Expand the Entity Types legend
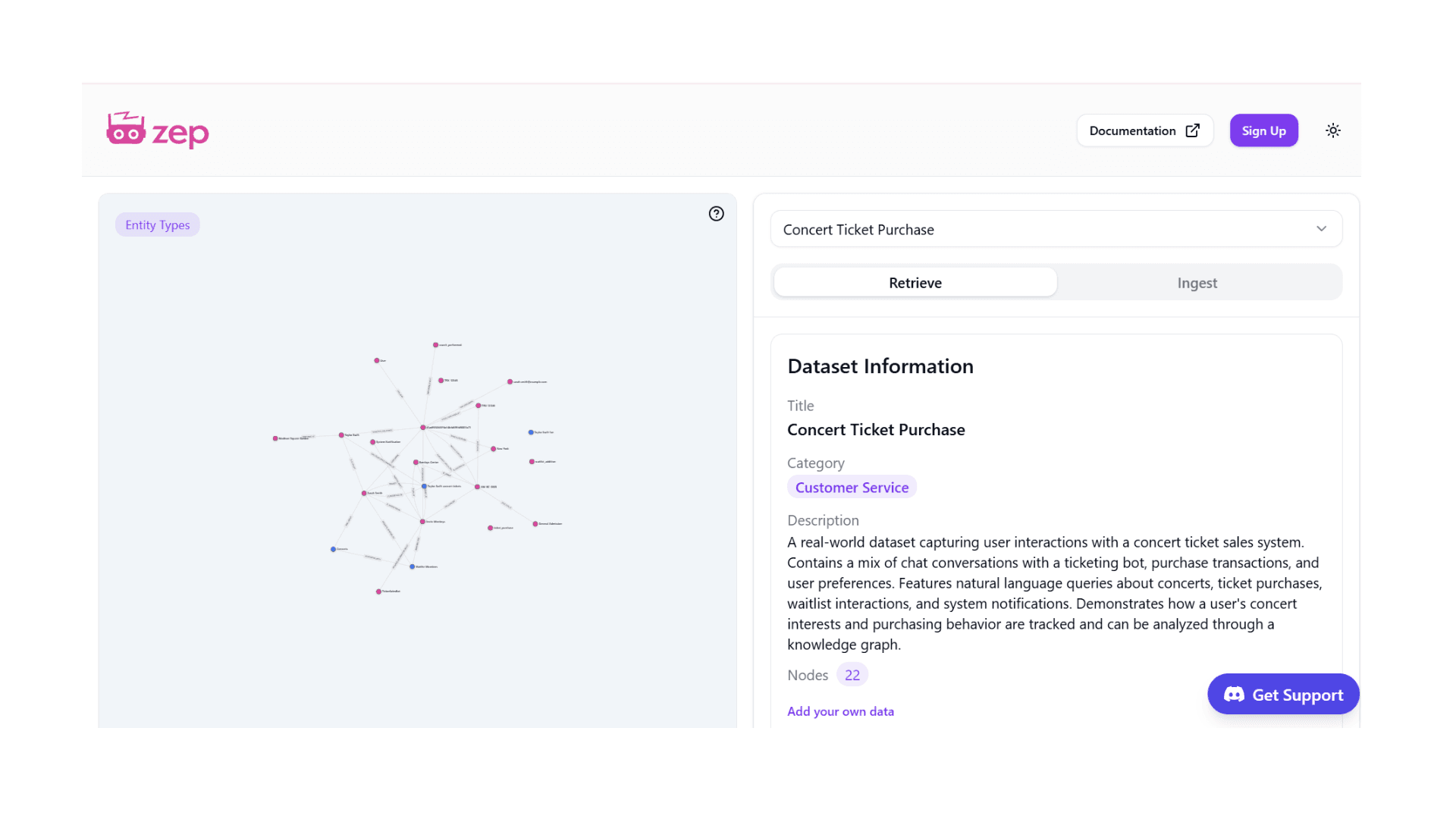The image size is (1456, 819). [157, 224]
